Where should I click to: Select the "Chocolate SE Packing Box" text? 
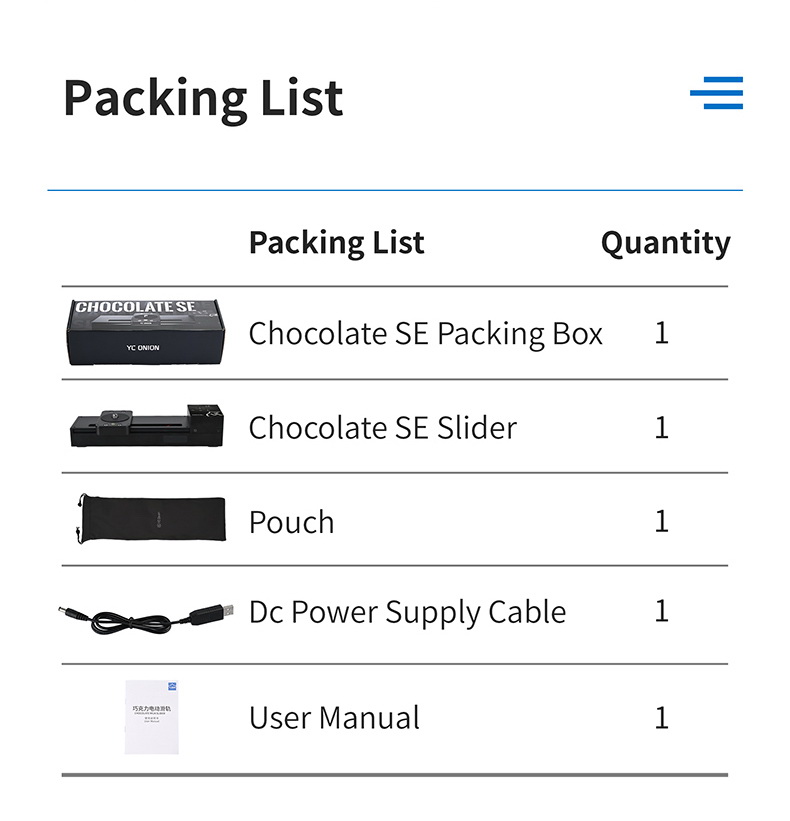(x=425, y=333)
